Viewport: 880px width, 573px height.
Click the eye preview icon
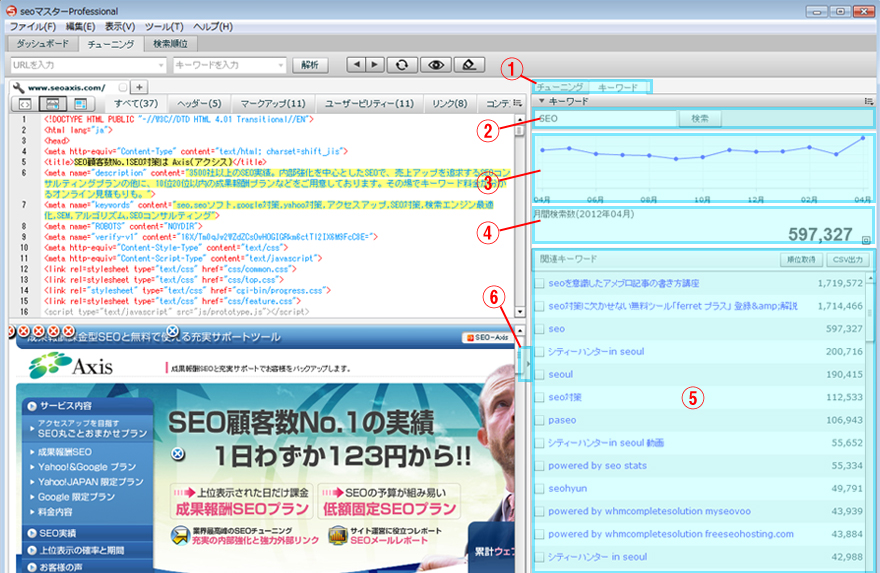pos(436,65)
